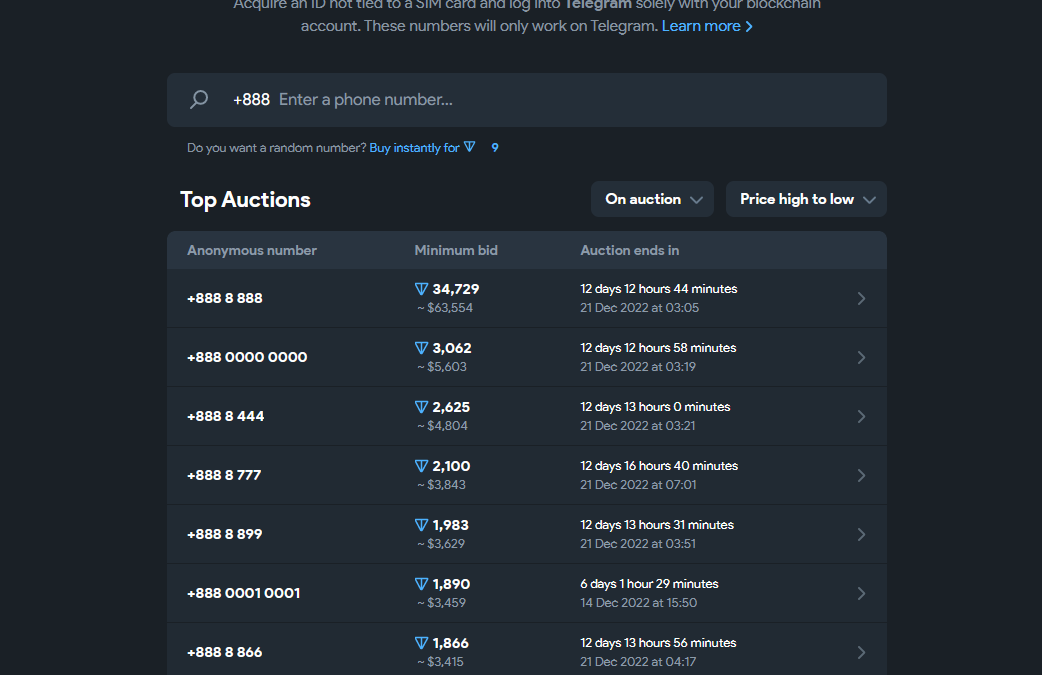Click the Auction ends in column header
1042x675 pixels.
[x=630, y=250]
